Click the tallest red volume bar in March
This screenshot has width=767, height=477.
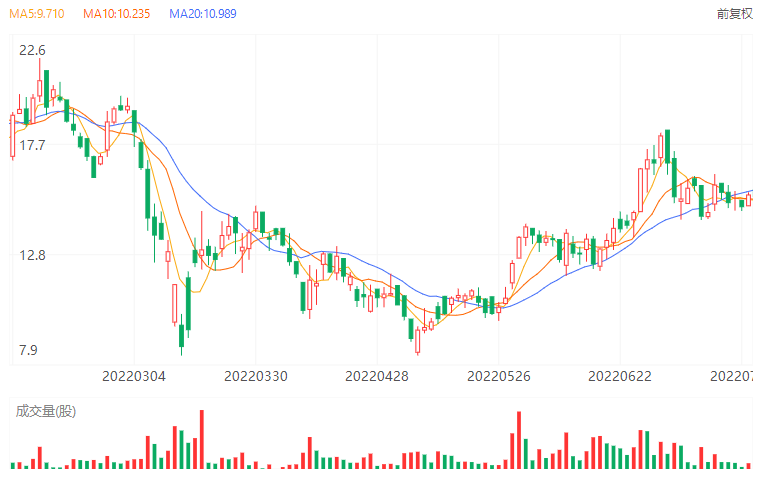click(202, 439)
